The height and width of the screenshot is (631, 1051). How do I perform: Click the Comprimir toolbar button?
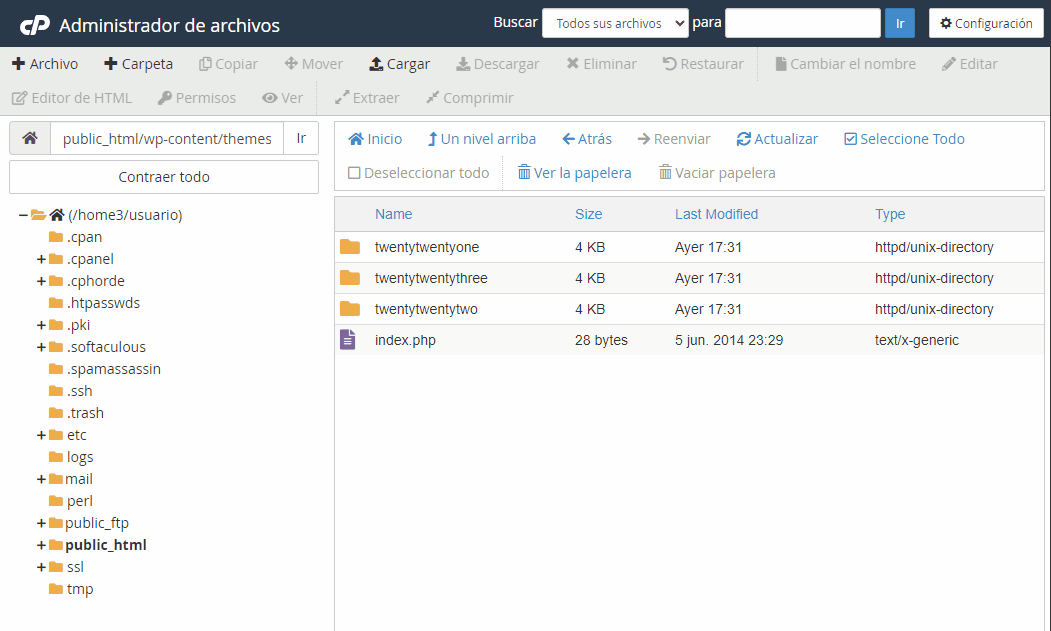click(x=469, y=98)
